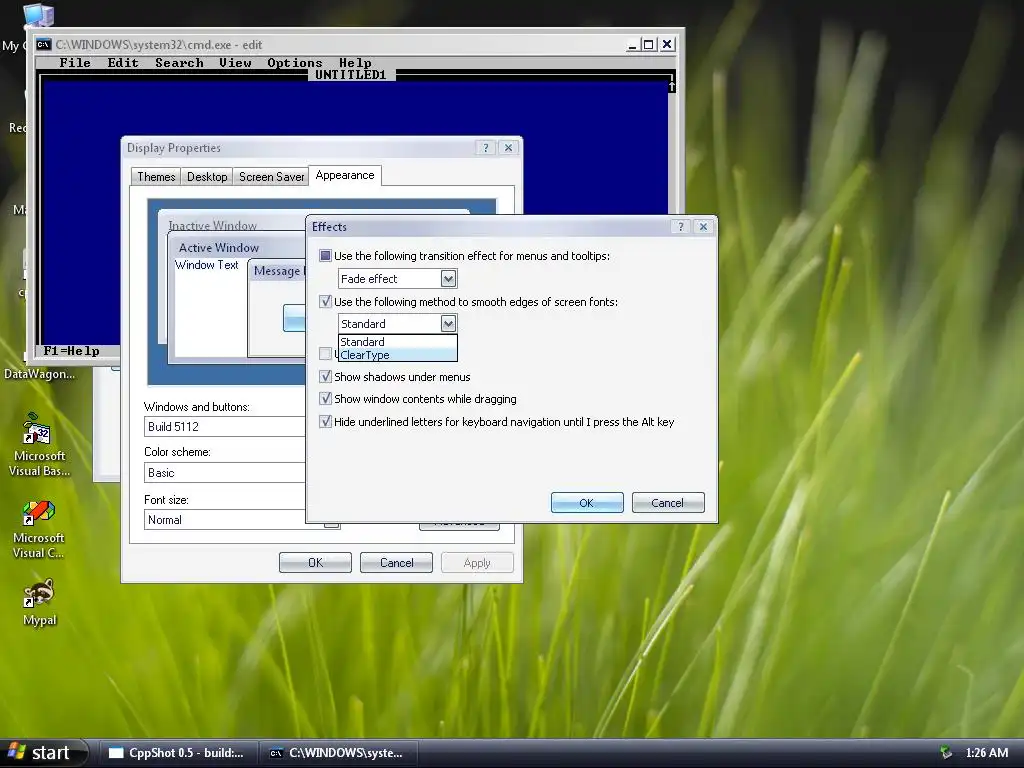Click the scroll-up arrow in the edit window
The image size is (1024, 768).
click(x=672, y=86)
